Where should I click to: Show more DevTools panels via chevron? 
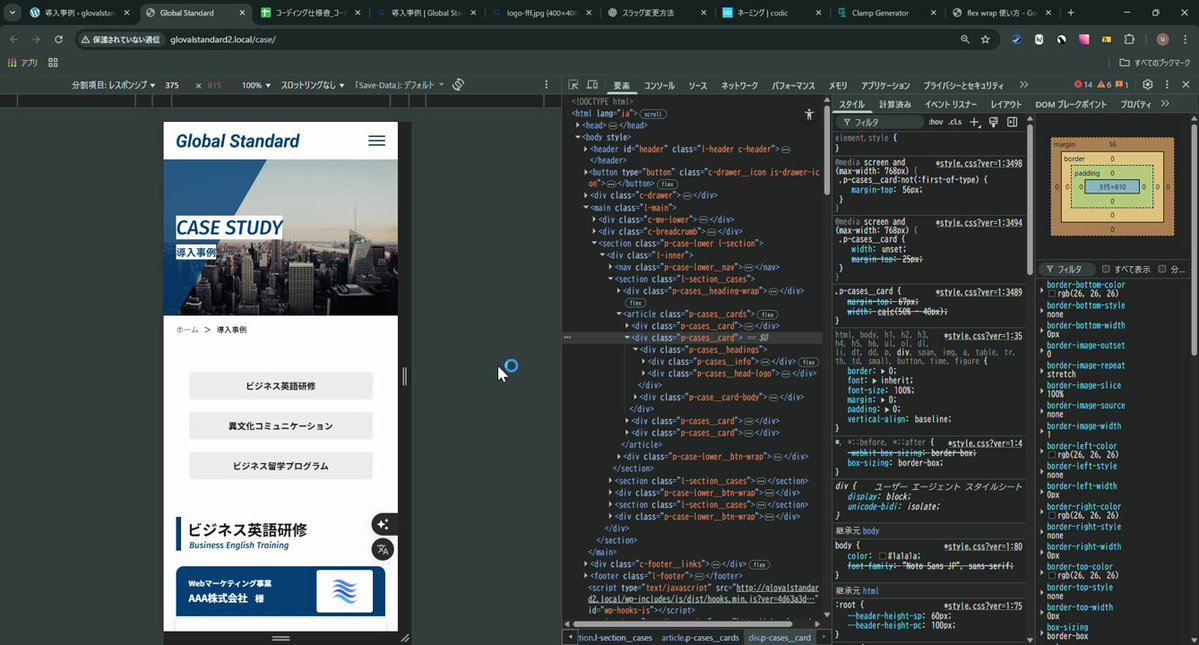pyautogui.click(x=1024, y=85)
